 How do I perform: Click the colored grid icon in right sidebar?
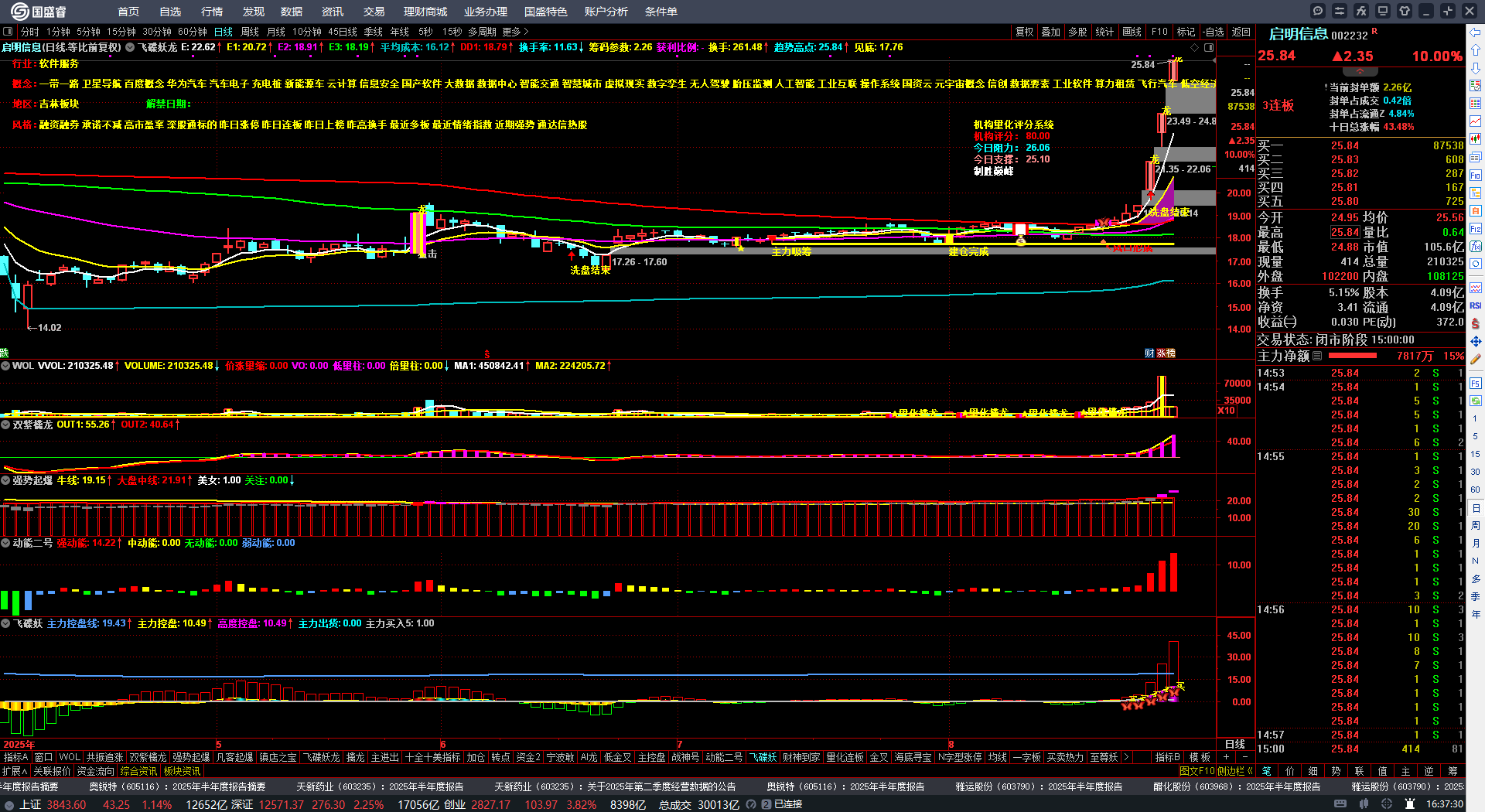point(1476,104)
